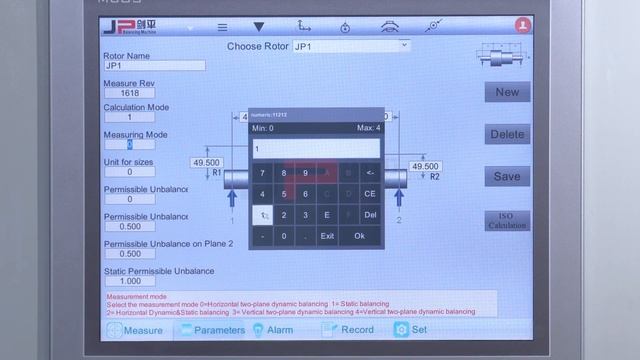640x360 pixels.
Task: Tap the 8 key on the numeric keypad
Action: click(284, 173)
